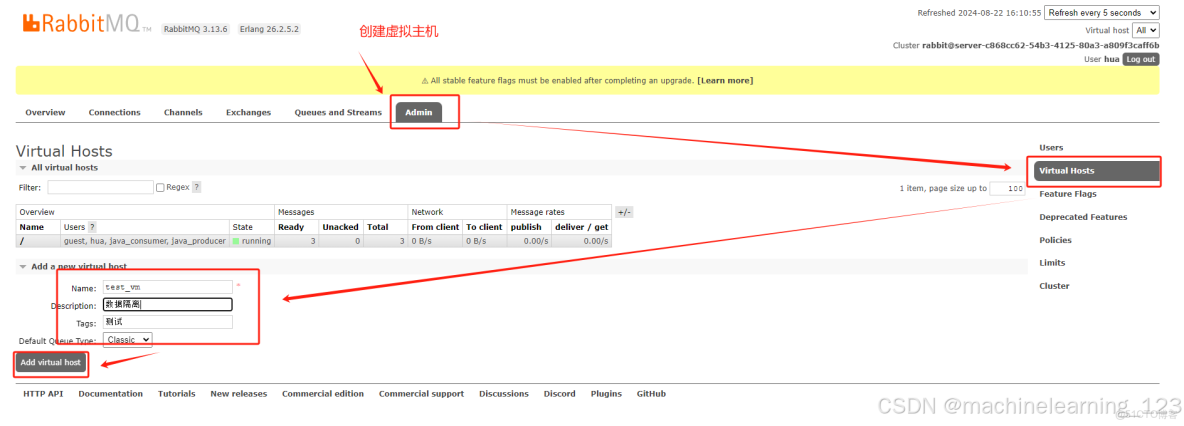Image resolution: width=1184 pixels, height=426 pixels.
Task: Click the Add virtual host button
Action: tap(51, 363)
